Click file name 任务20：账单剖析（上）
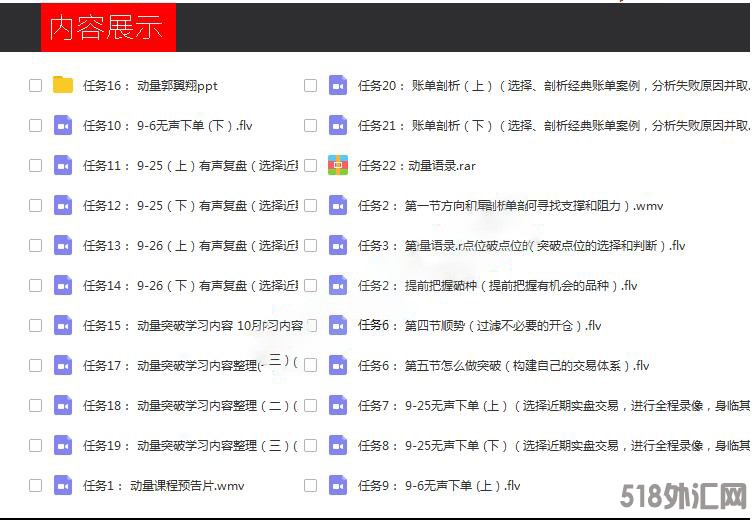Viewport: 754px width, 520px height. (554, 86)
